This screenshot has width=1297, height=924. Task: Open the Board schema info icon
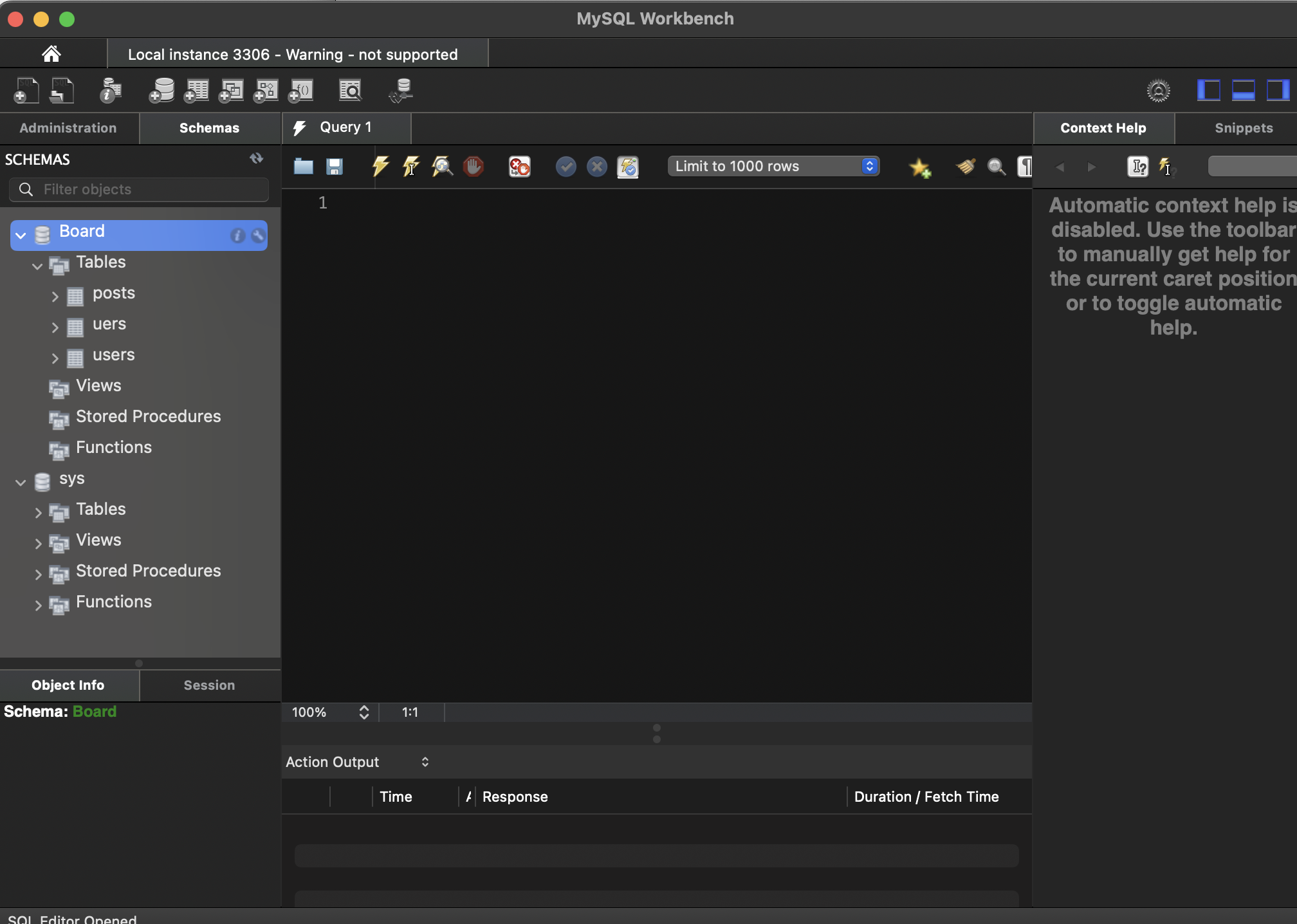(x=237, y=236)
